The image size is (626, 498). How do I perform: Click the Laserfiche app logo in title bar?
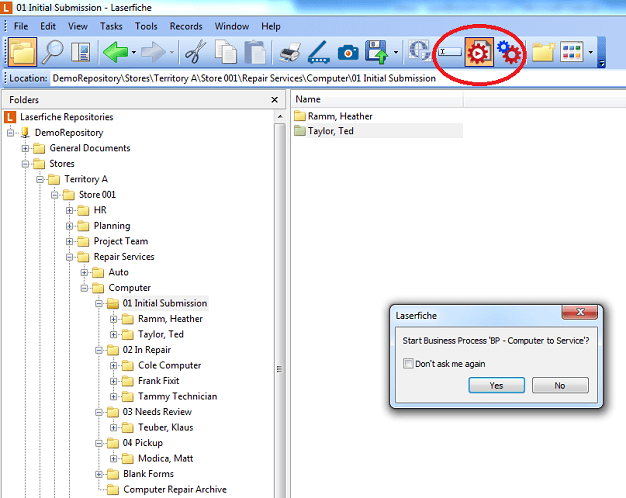(6, 7)
